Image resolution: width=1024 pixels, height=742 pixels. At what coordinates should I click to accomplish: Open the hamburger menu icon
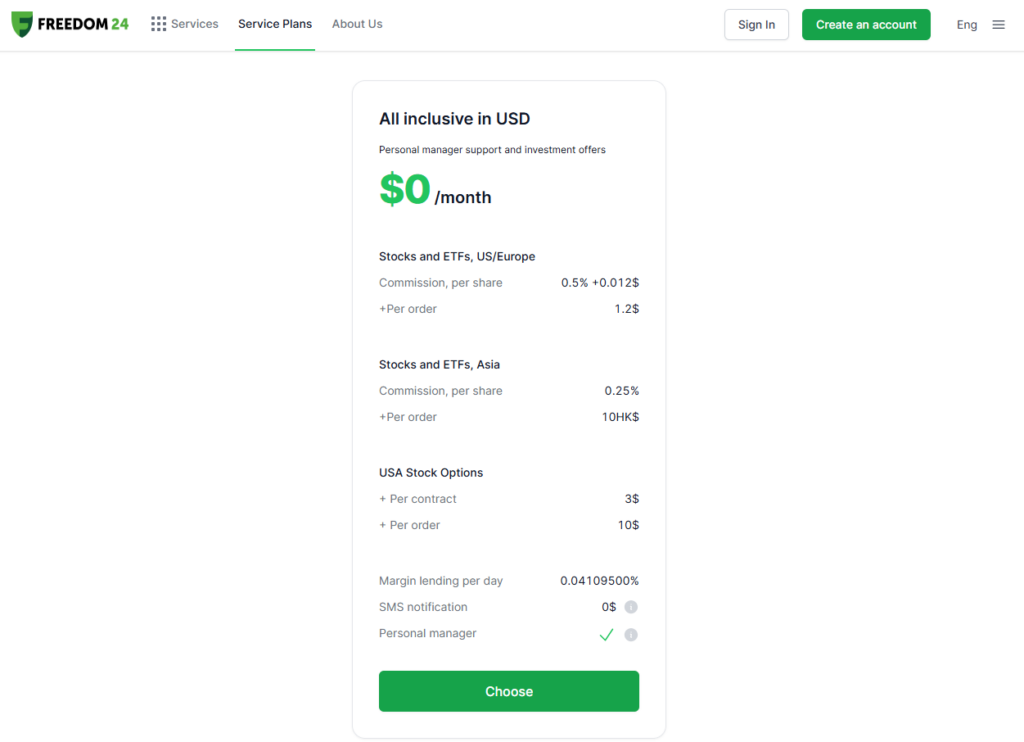(x=998, y=24)
